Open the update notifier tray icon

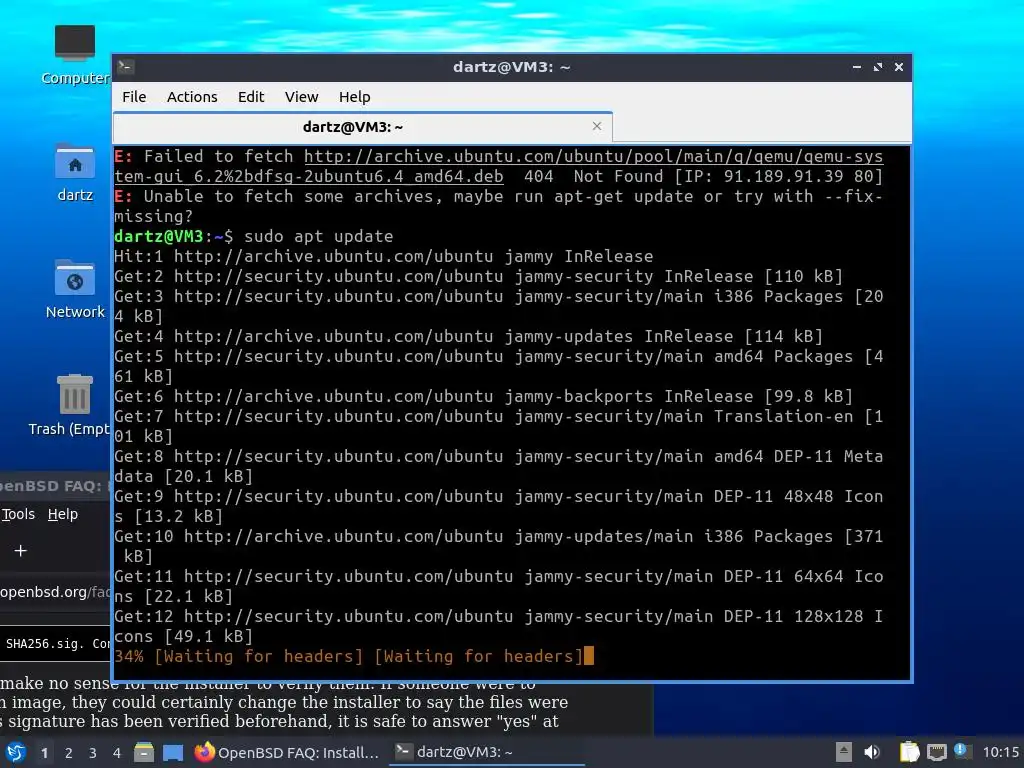tap(962, 751)
